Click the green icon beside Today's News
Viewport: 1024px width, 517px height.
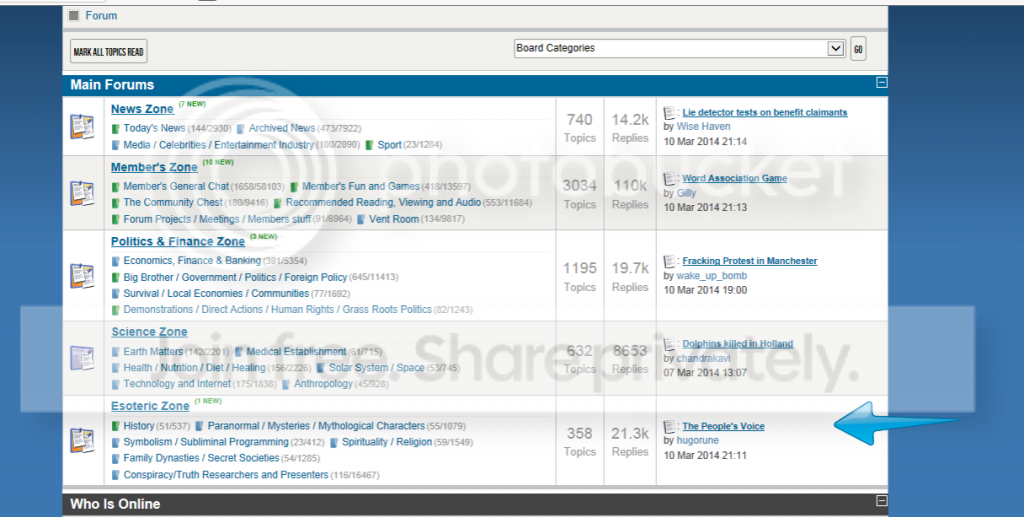[x=116, y=129]
